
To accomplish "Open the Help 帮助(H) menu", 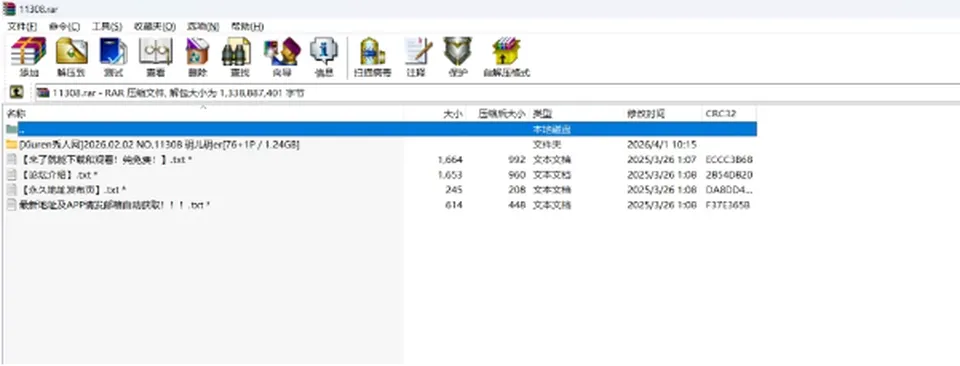I will pyautogui.click(x=247, y=26).
